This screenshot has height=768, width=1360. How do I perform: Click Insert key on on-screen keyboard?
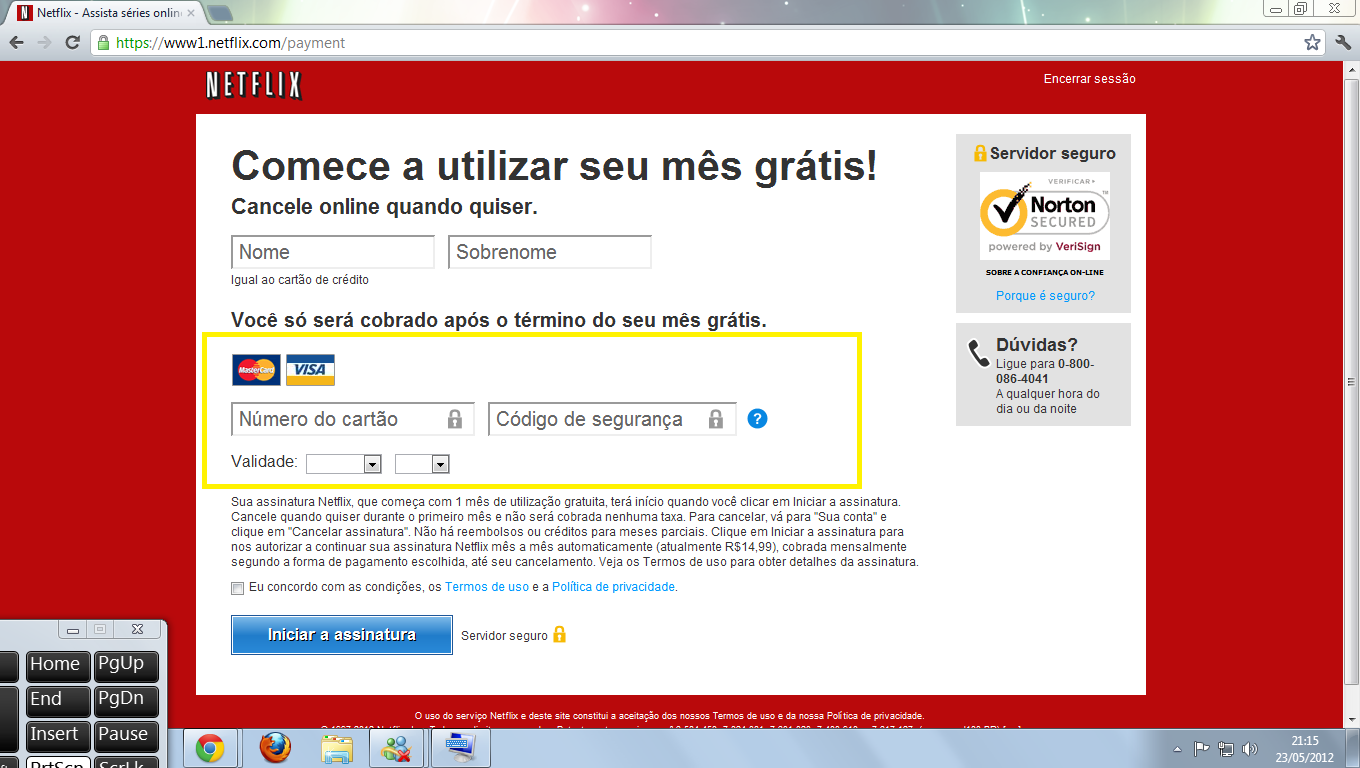coord(58,736)
